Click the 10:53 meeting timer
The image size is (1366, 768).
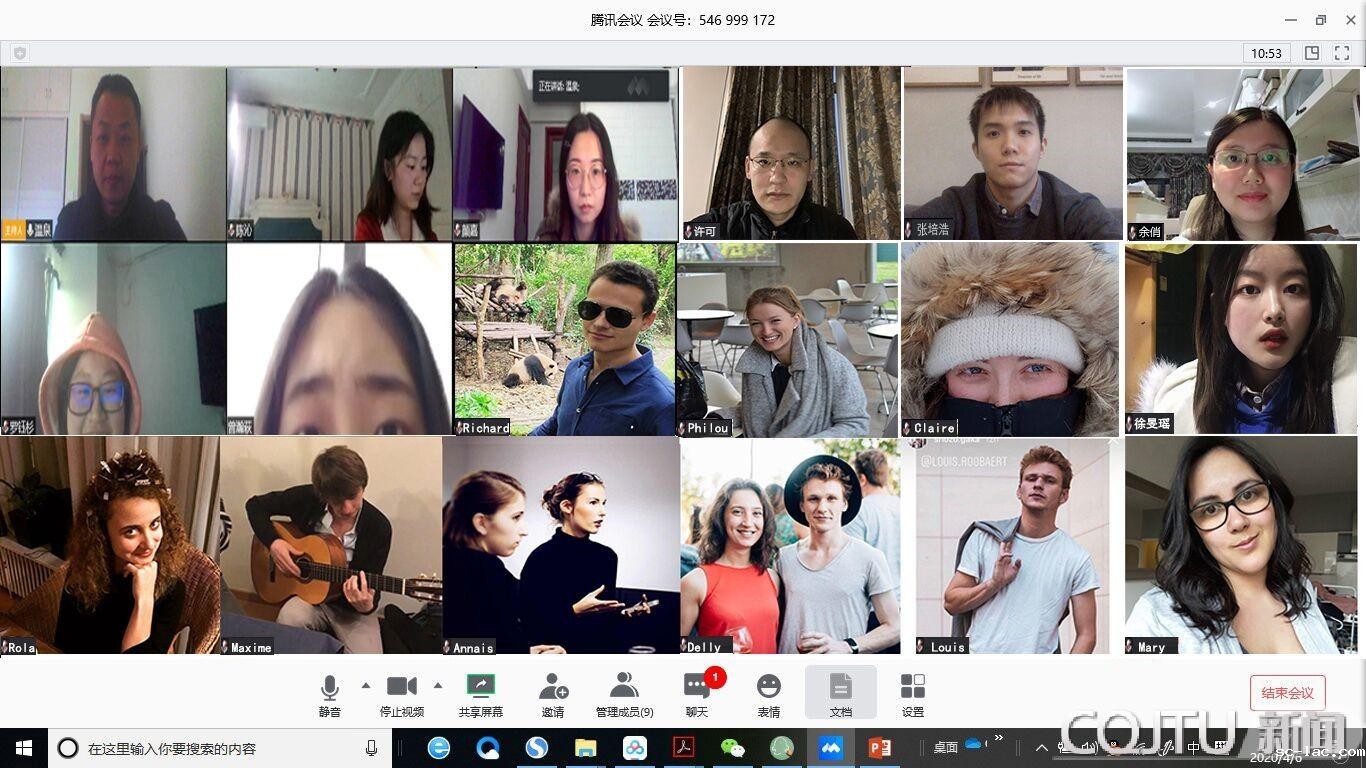(x=1266, y=53)
